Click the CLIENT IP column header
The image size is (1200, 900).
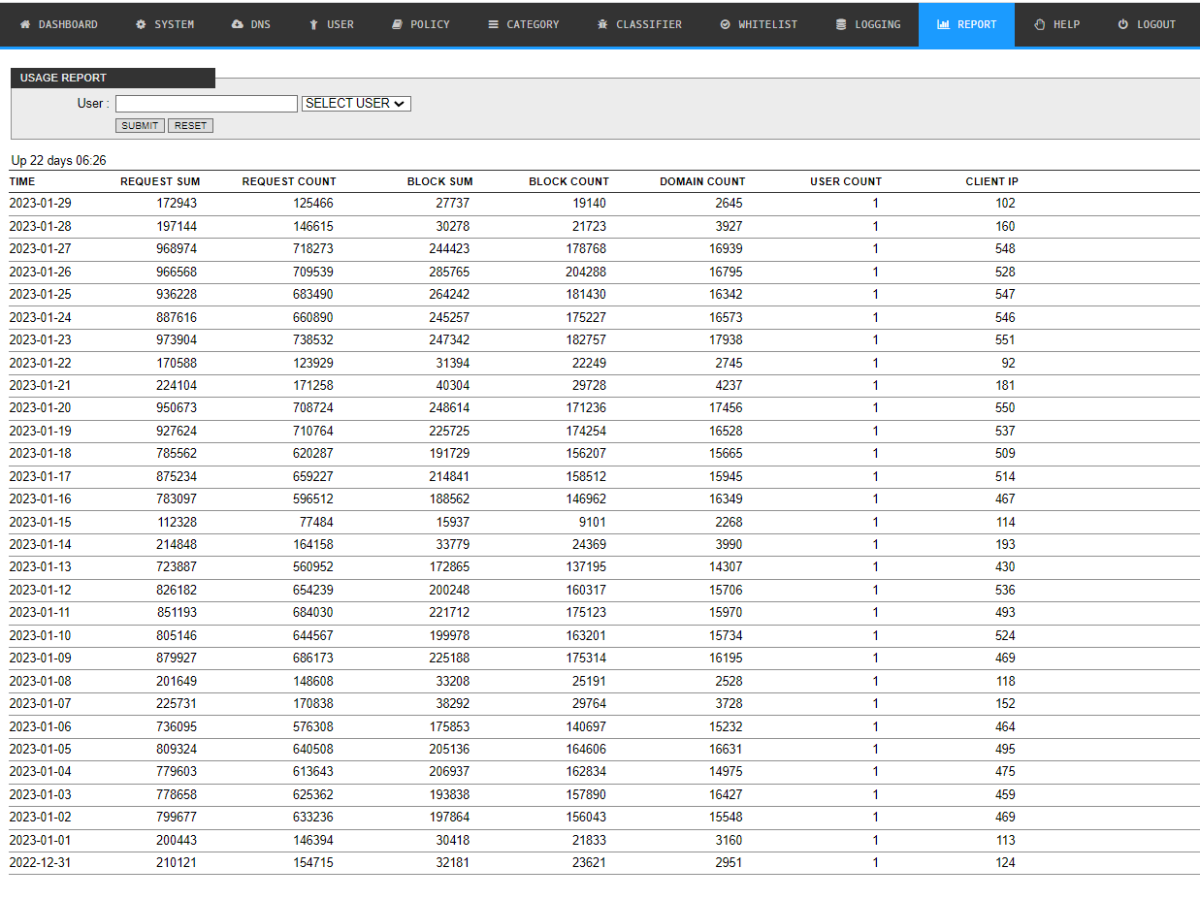point(991,182)
